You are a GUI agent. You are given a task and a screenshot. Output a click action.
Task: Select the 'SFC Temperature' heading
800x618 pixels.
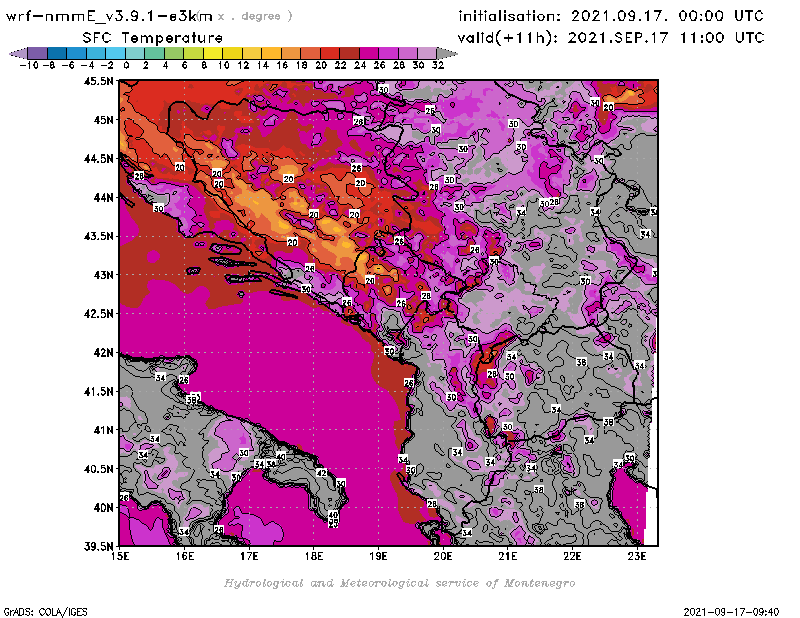pyautogui.click(x=153, y=38)
